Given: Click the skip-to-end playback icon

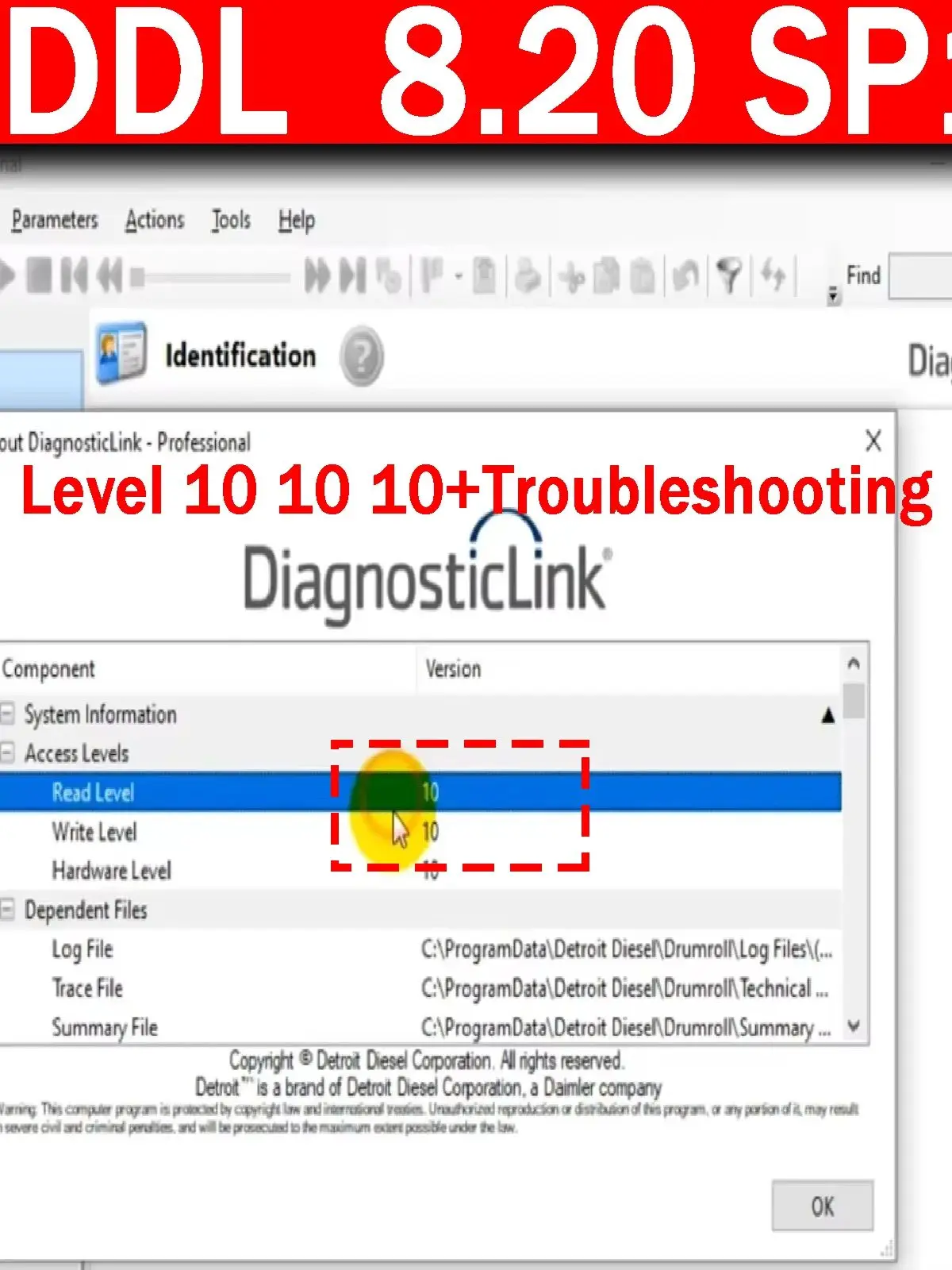Looking at the screenshot, I should click(x=353, y=276).
